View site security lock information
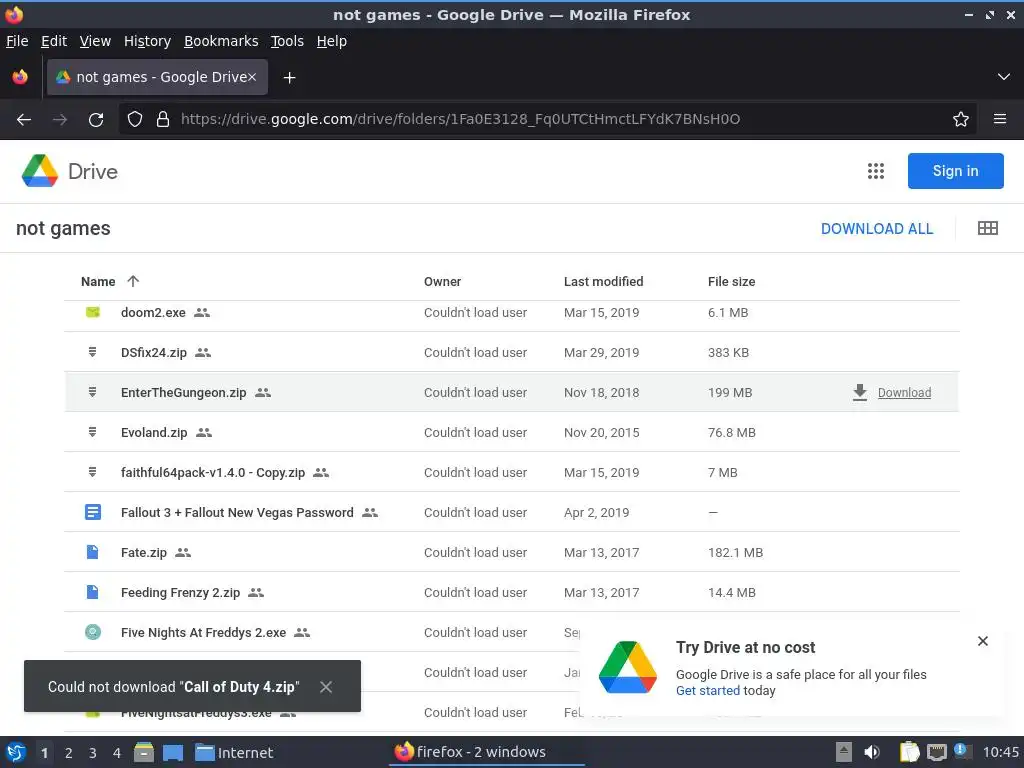 163,119
